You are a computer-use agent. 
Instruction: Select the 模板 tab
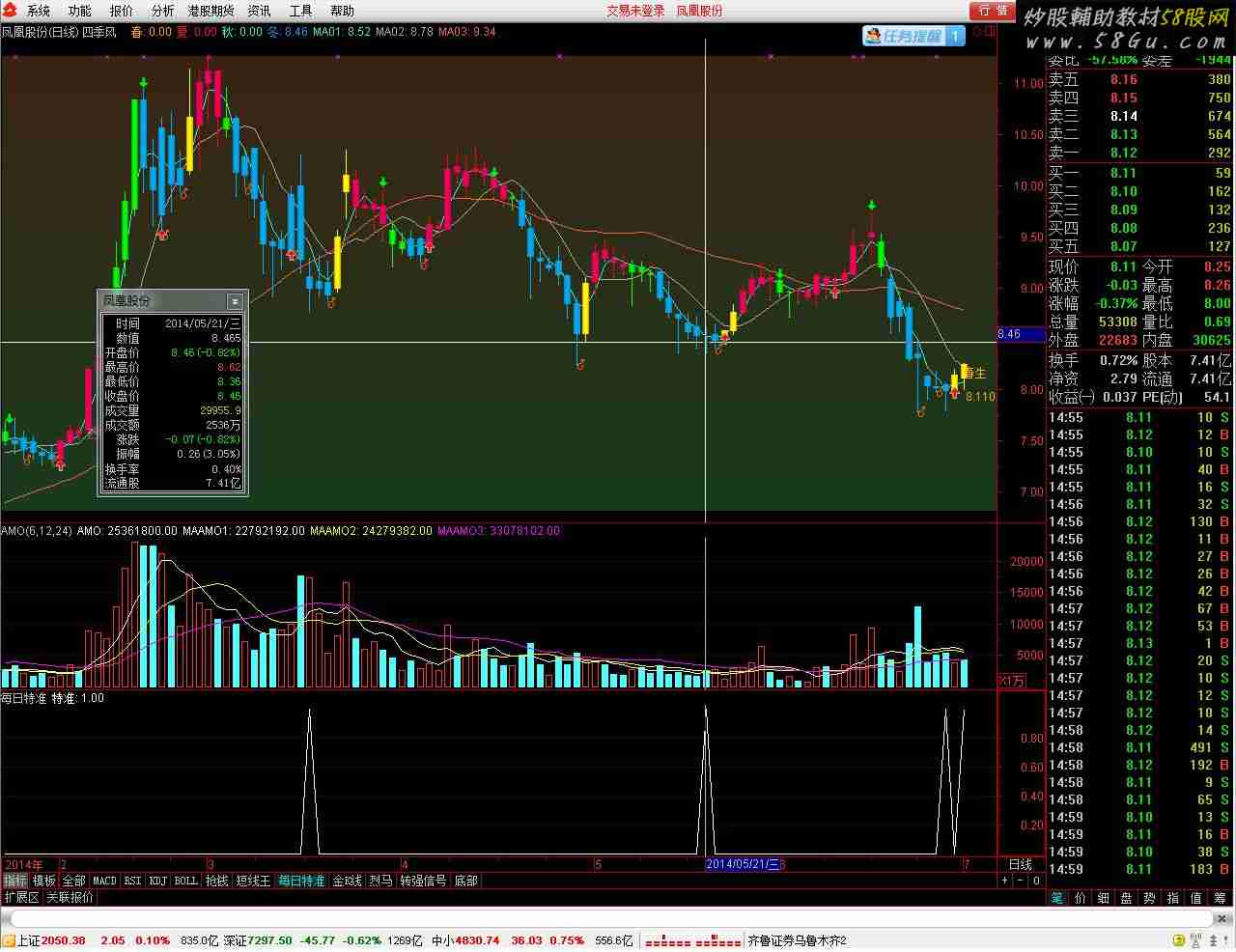(x=43, y=881)
